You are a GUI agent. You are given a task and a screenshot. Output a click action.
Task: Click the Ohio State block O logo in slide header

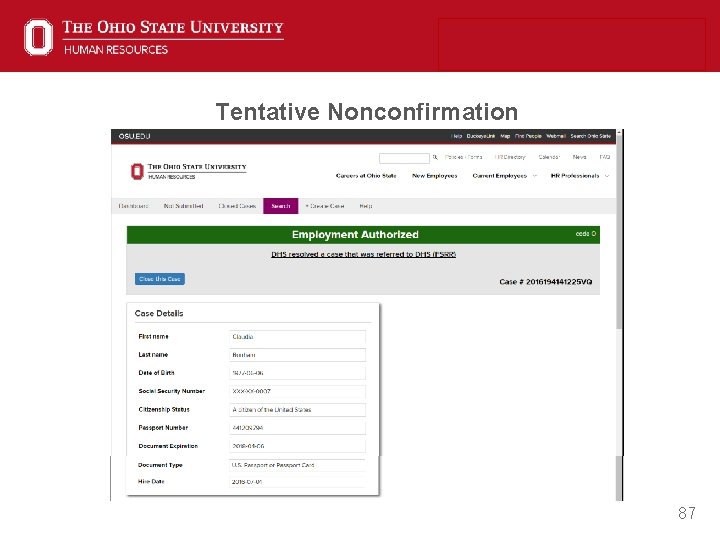point(39,37)
